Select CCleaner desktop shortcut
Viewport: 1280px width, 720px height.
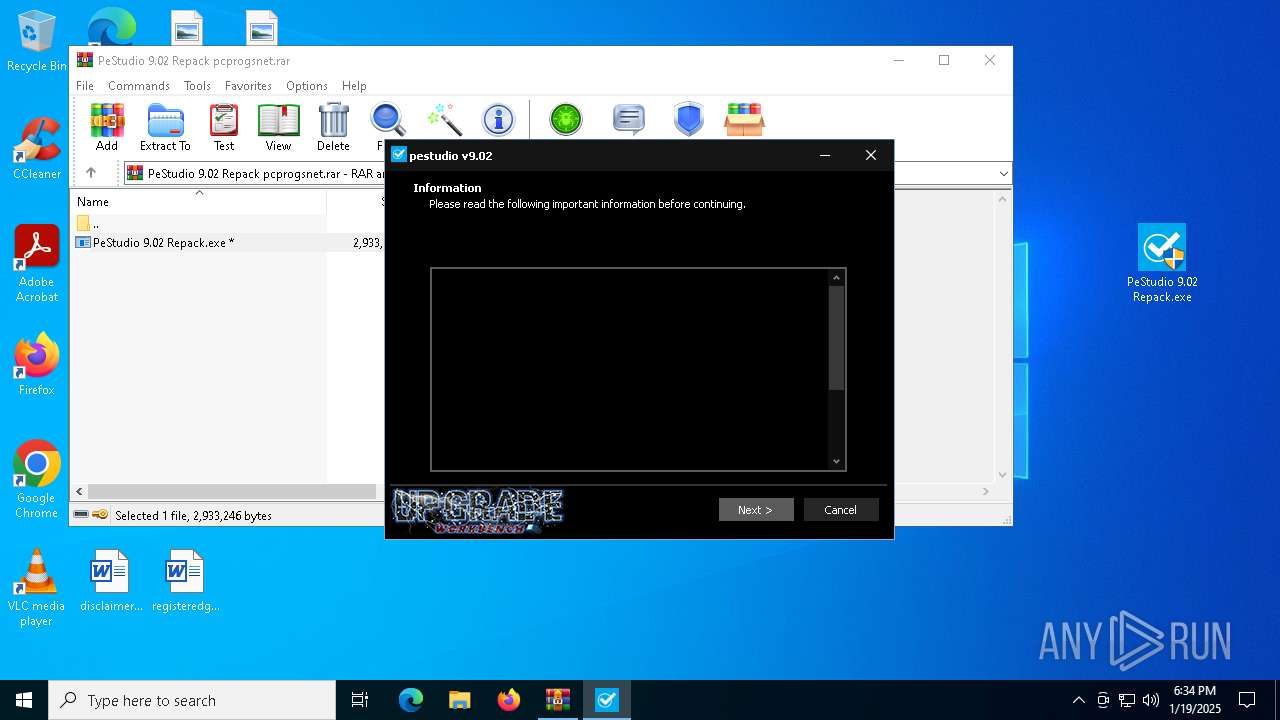37,148
